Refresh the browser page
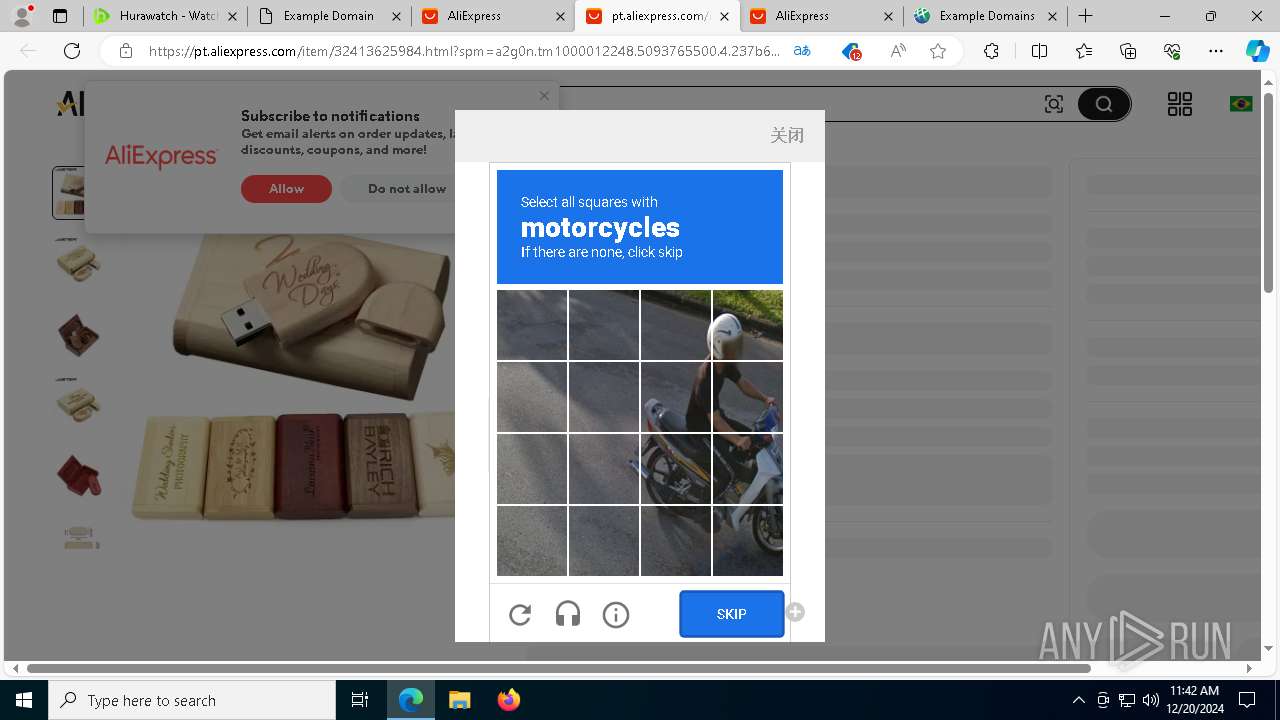This screenshot has height=720, width=1280. click(x=72, y=51)
